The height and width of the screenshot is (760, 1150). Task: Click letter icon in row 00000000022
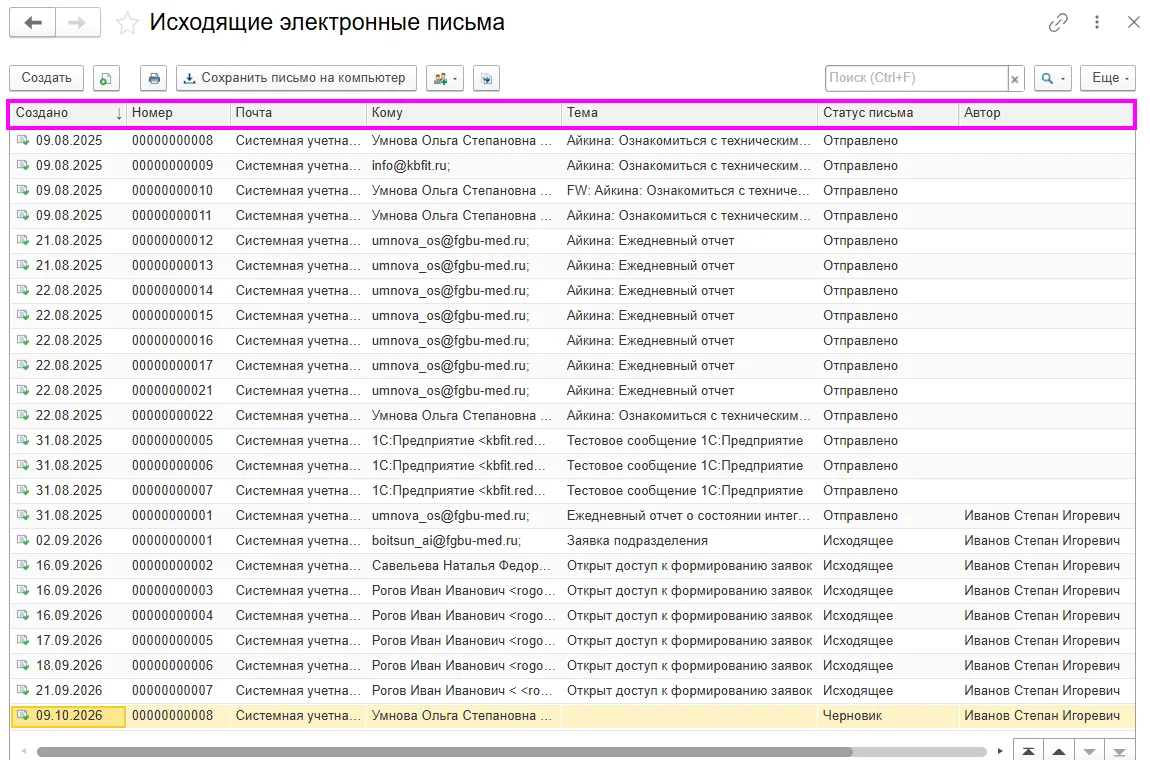click(x=23, y=414)
